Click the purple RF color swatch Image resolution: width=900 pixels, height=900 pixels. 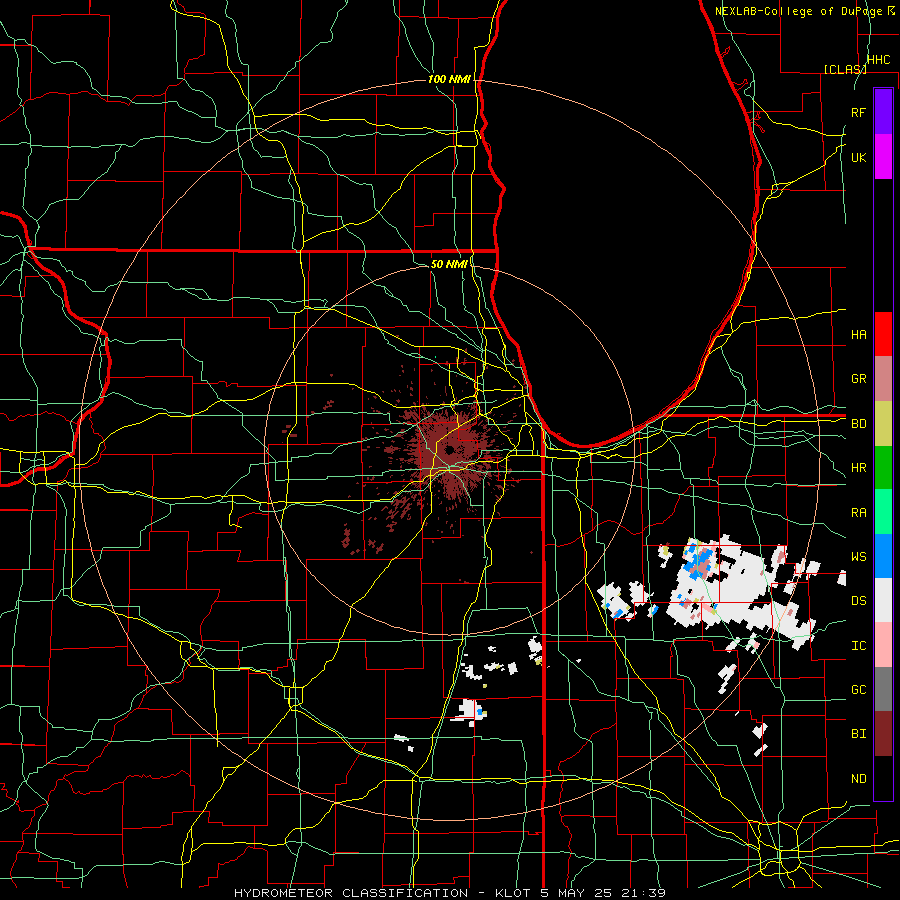883,112
